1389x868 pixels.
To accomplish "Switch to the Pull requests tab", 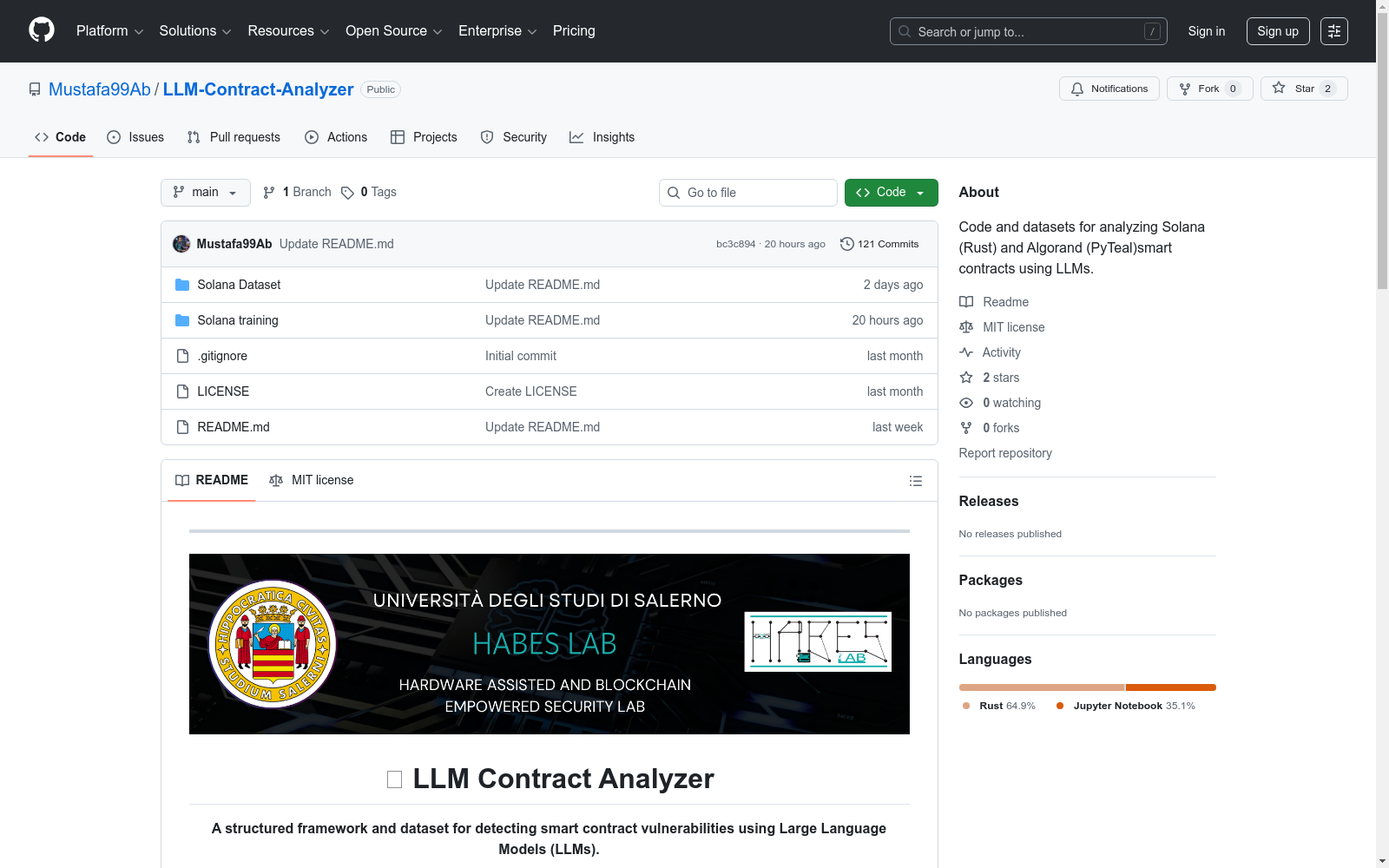I will point(234,137).
